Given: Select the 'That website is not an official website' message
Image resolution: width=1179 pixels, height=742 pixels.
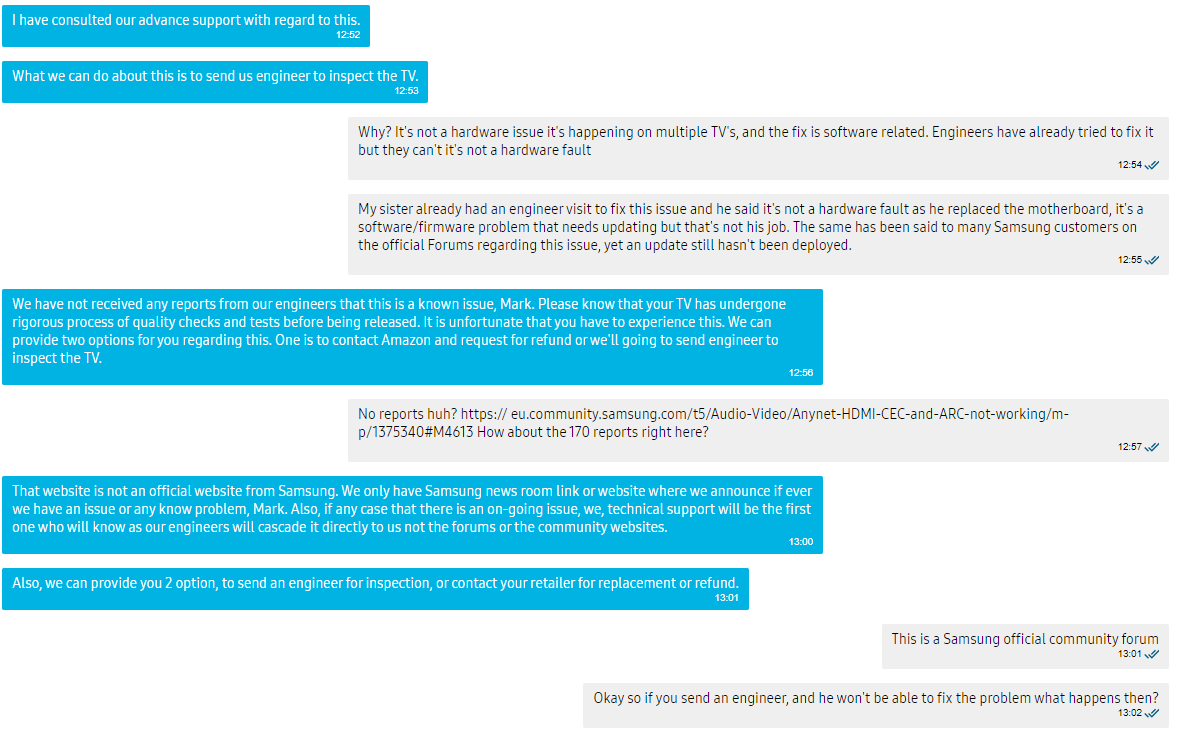Looking at the screenshot, I should 412,509.
